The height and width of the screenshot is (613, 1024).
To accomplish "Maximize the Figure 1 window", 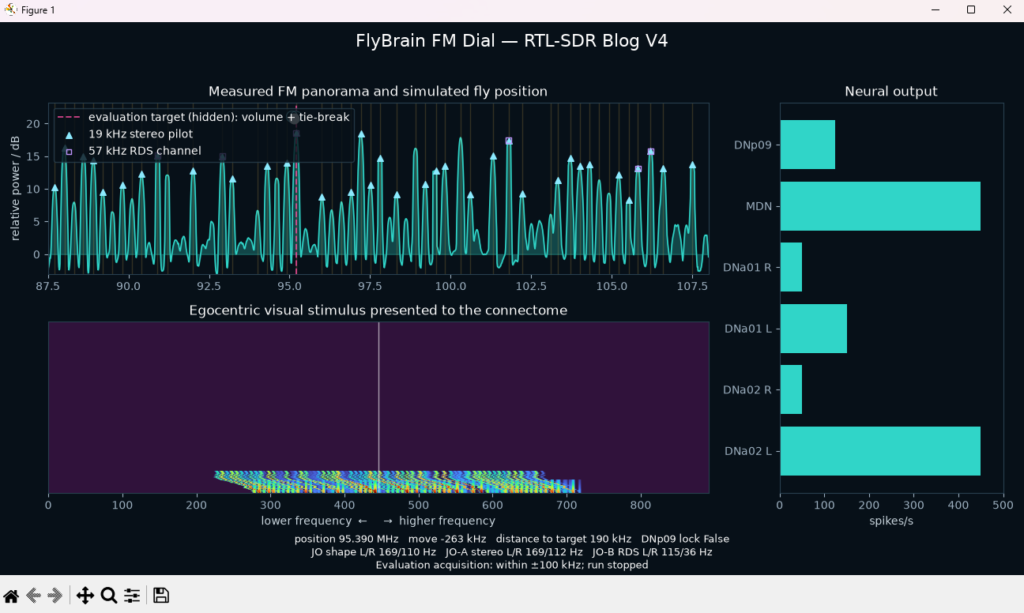I will 971,10.
